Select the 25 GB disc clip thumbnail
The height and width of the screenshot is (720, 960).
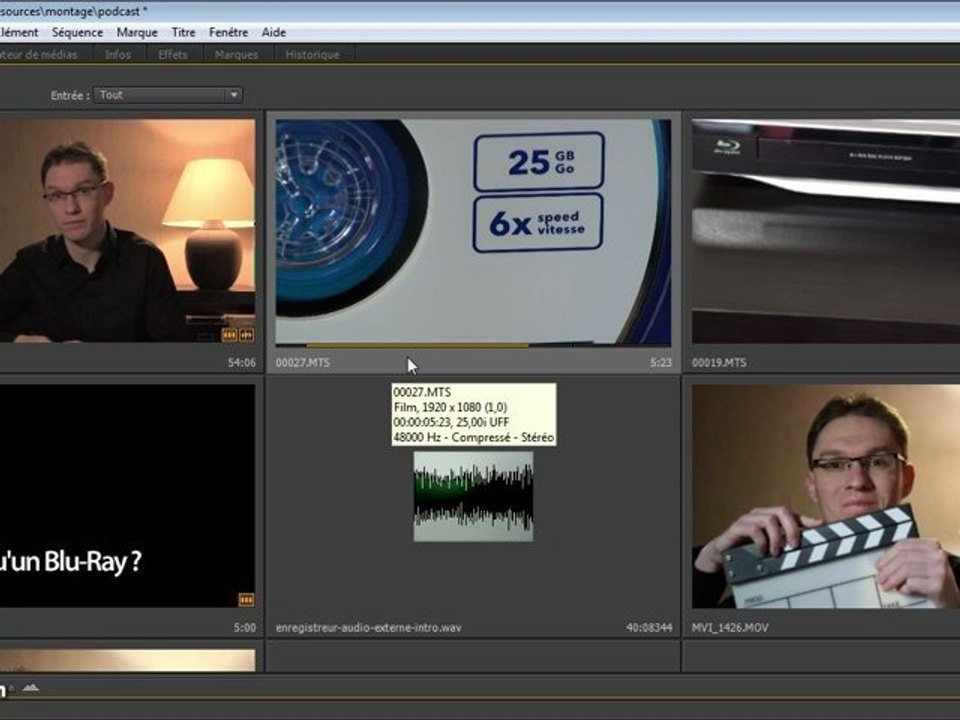(473, 233)
